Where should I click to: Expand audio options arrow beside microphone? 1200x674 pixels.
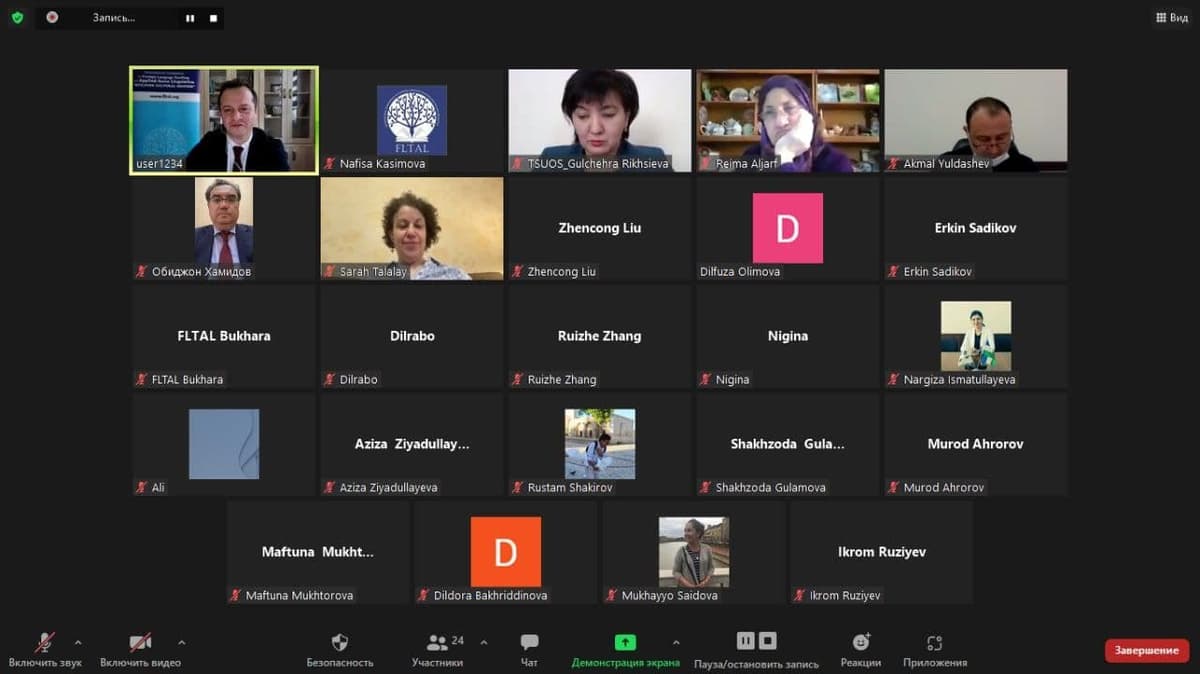tap(78, 642)
